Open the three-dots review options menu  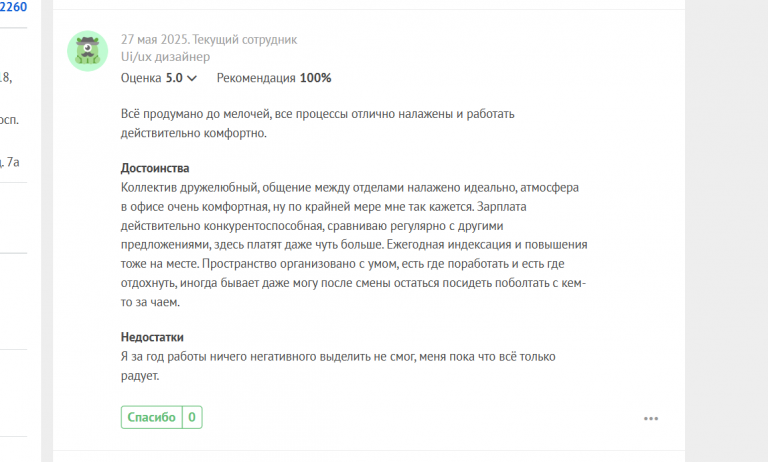pos(651,418)
